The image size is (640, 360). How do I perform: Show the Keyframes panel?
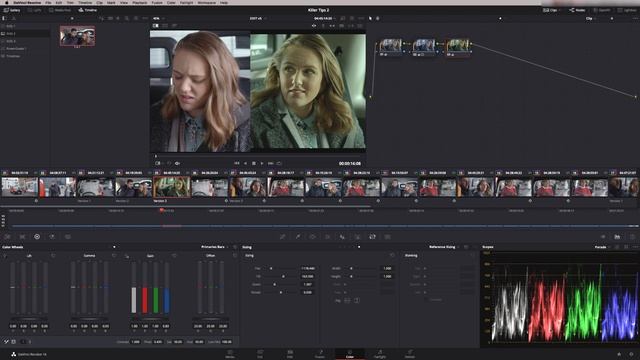click(x=603, y=237)
